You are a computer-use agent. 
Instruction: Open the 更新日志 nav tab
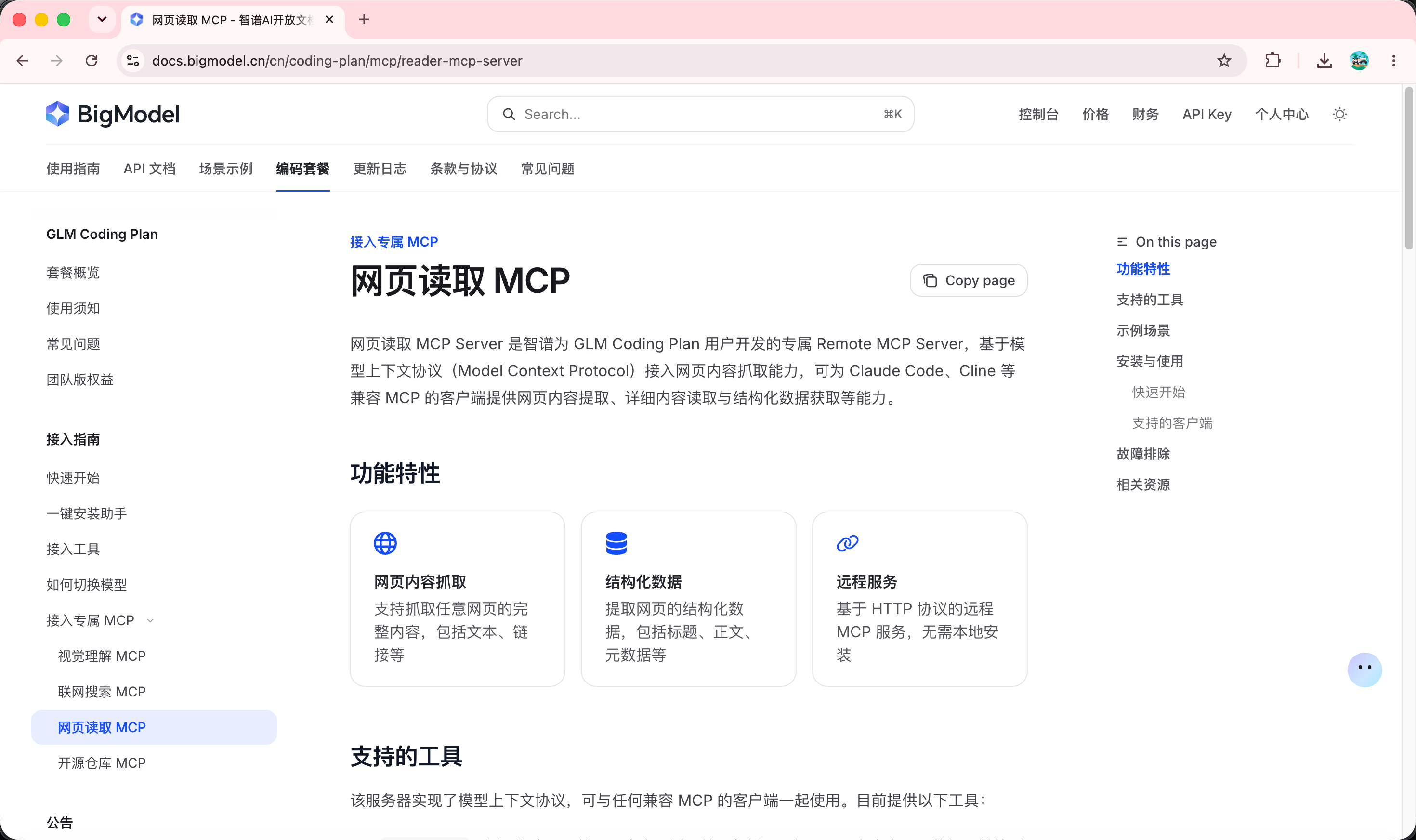[380, 169]
